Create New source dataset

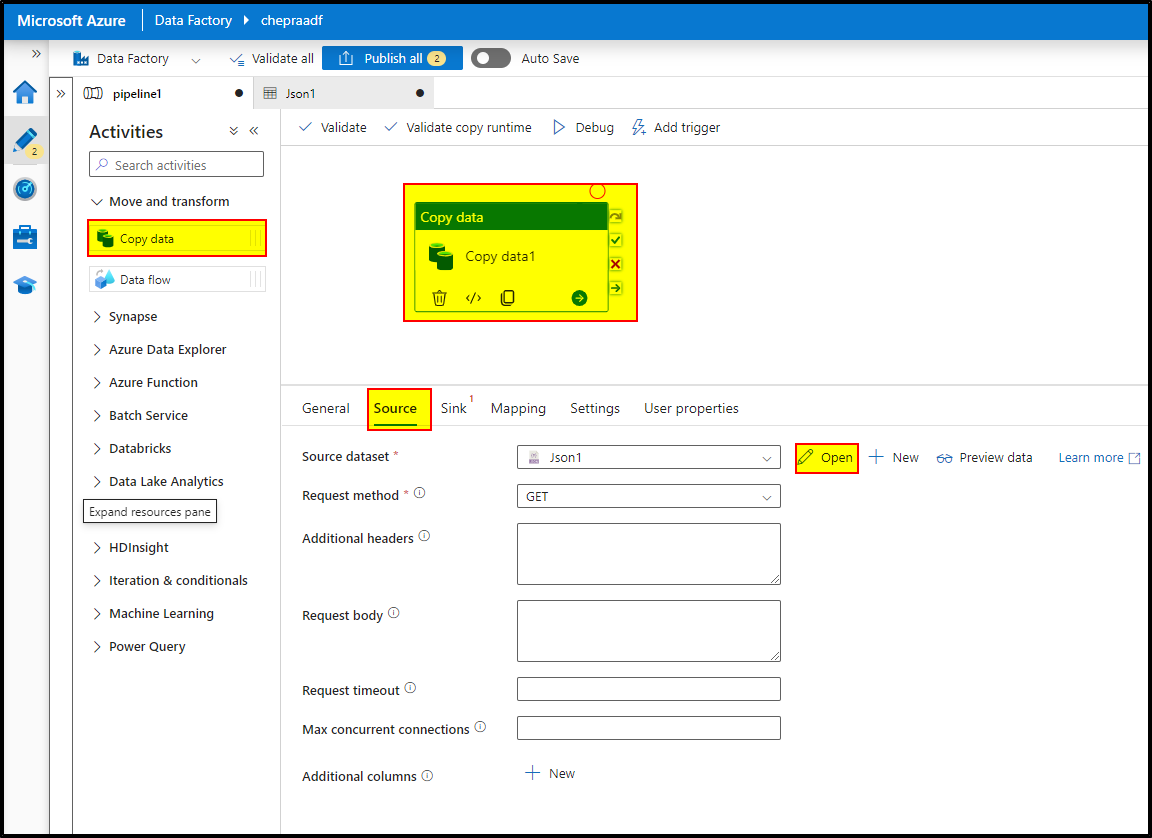coord(893,458)
